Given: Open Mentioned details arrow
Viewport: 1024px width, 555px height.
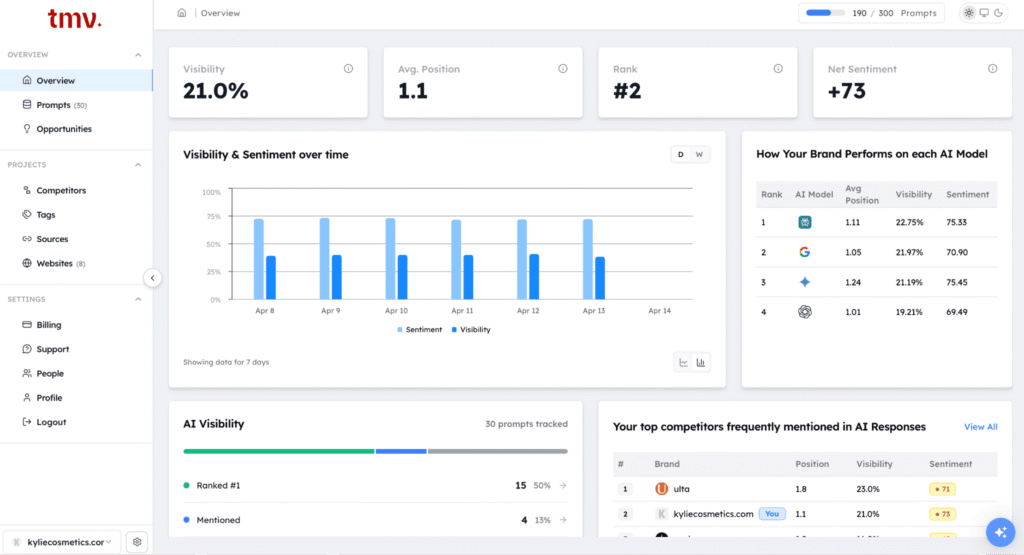Looking at the screenshot, I should pos(563,520).
